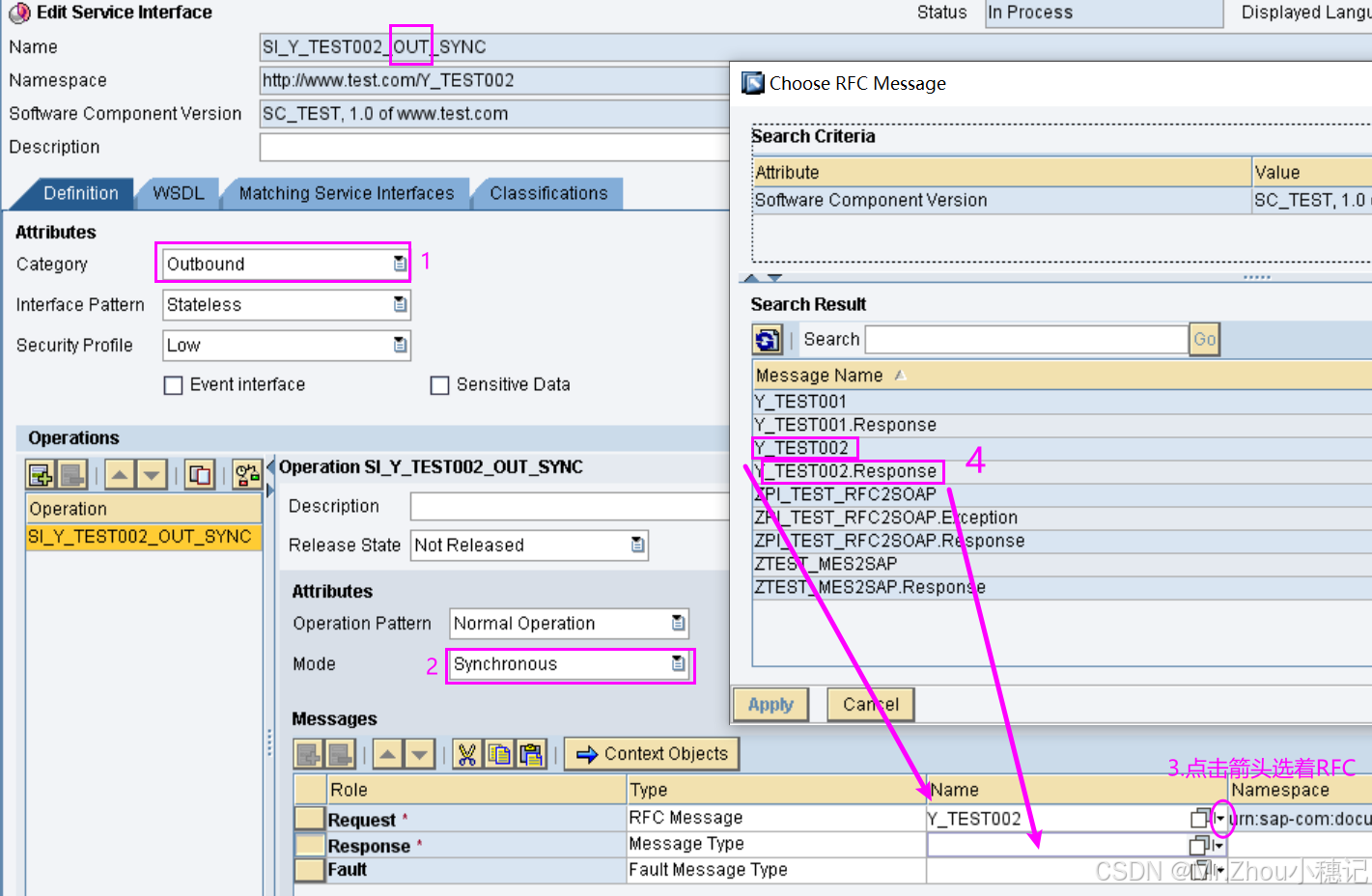This screenshot has width=1372, height=896.
Task: Check the Sensitive Data checkbox
Action: pyautogui.click(x=439, y=384)
